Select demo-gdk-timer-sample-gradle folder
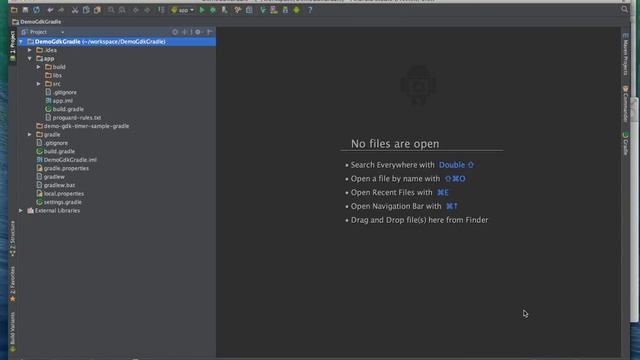 pyautogui.click(x=83, y=126)
